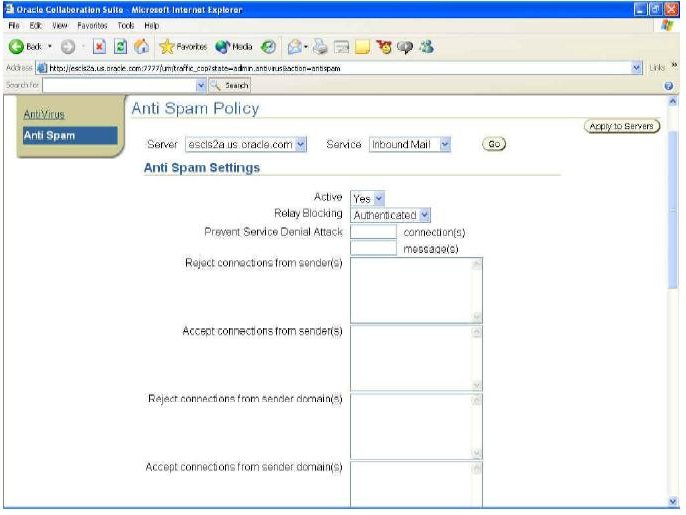Click the Search button in search toolbar
The width and height of the screenshot is (686, 515).
coord(230,85)
